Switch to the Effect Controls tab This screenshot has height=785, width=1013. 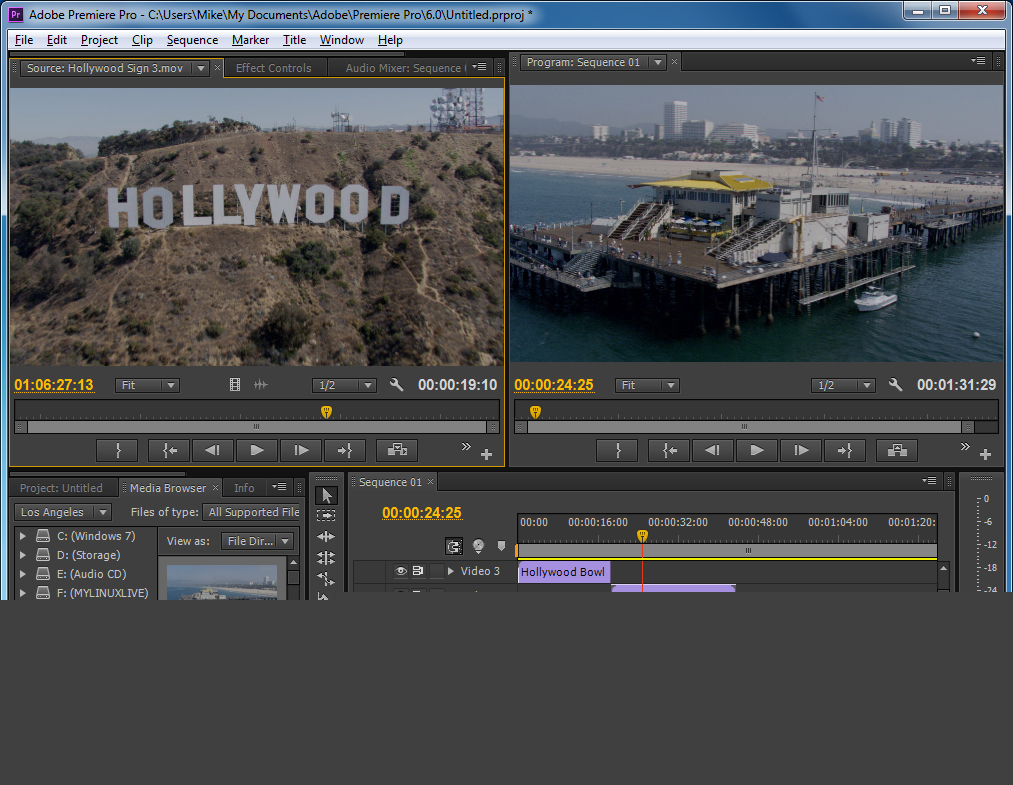click(275, 67)
